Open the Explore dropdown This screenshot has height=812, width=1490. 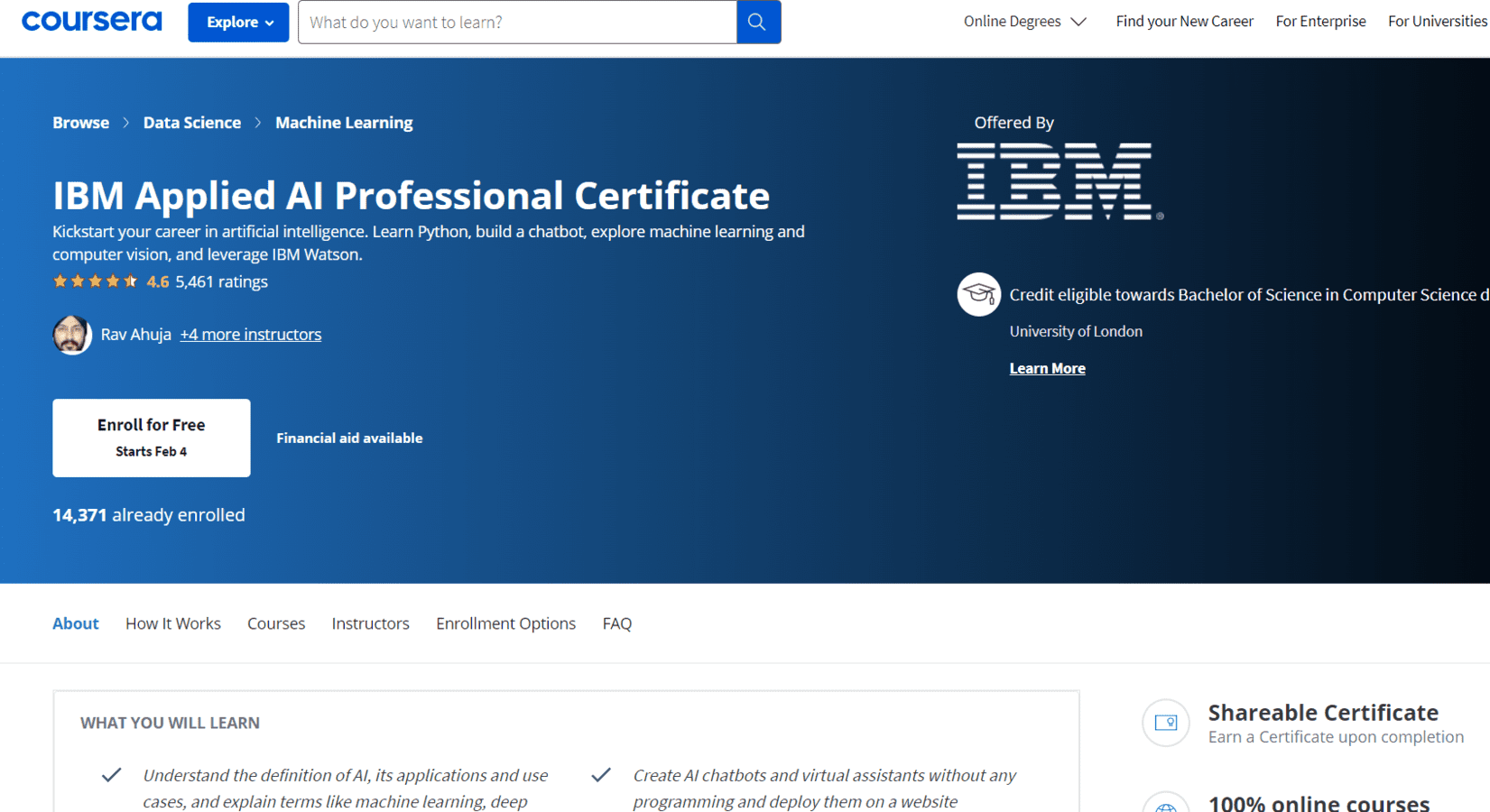(237, 22)
